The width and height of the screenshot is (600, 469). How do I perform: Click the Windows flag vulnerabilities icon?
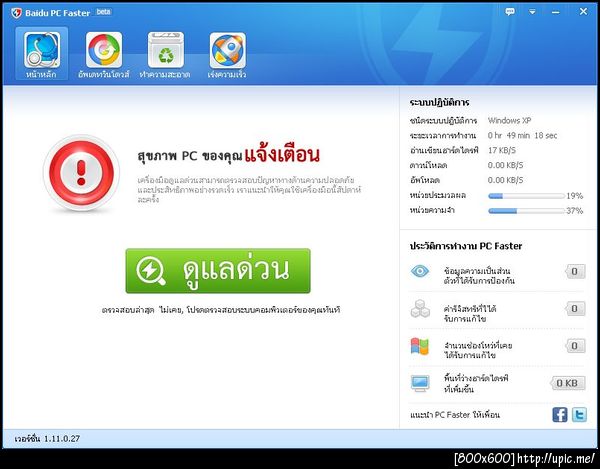(x=420, y=346)
